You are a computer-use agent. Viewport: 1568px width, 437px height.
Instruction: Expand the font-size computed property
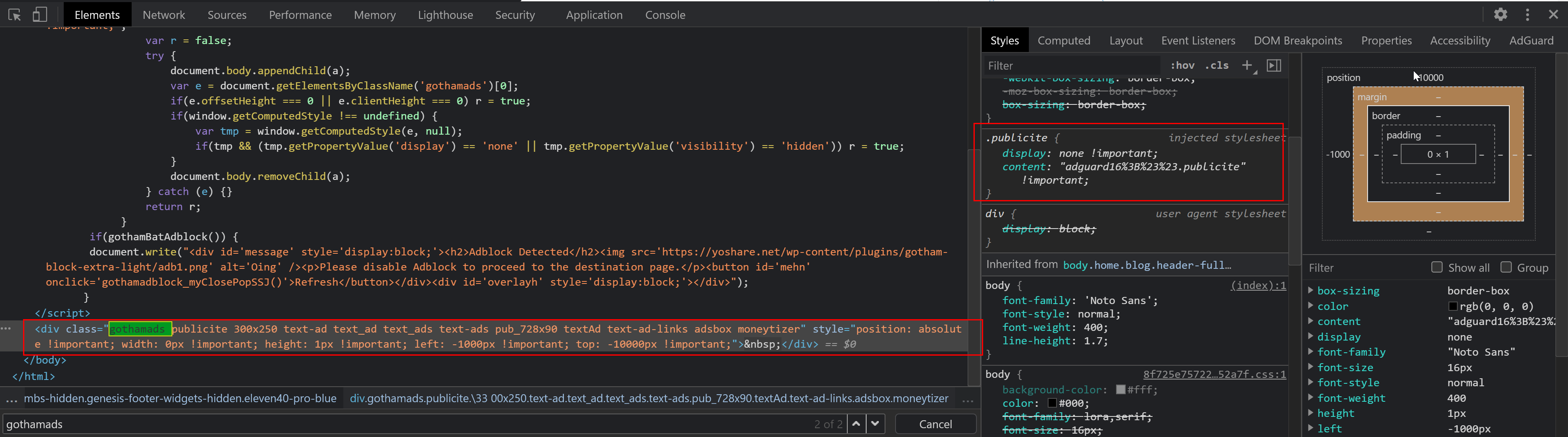[x=1311, y=367]
